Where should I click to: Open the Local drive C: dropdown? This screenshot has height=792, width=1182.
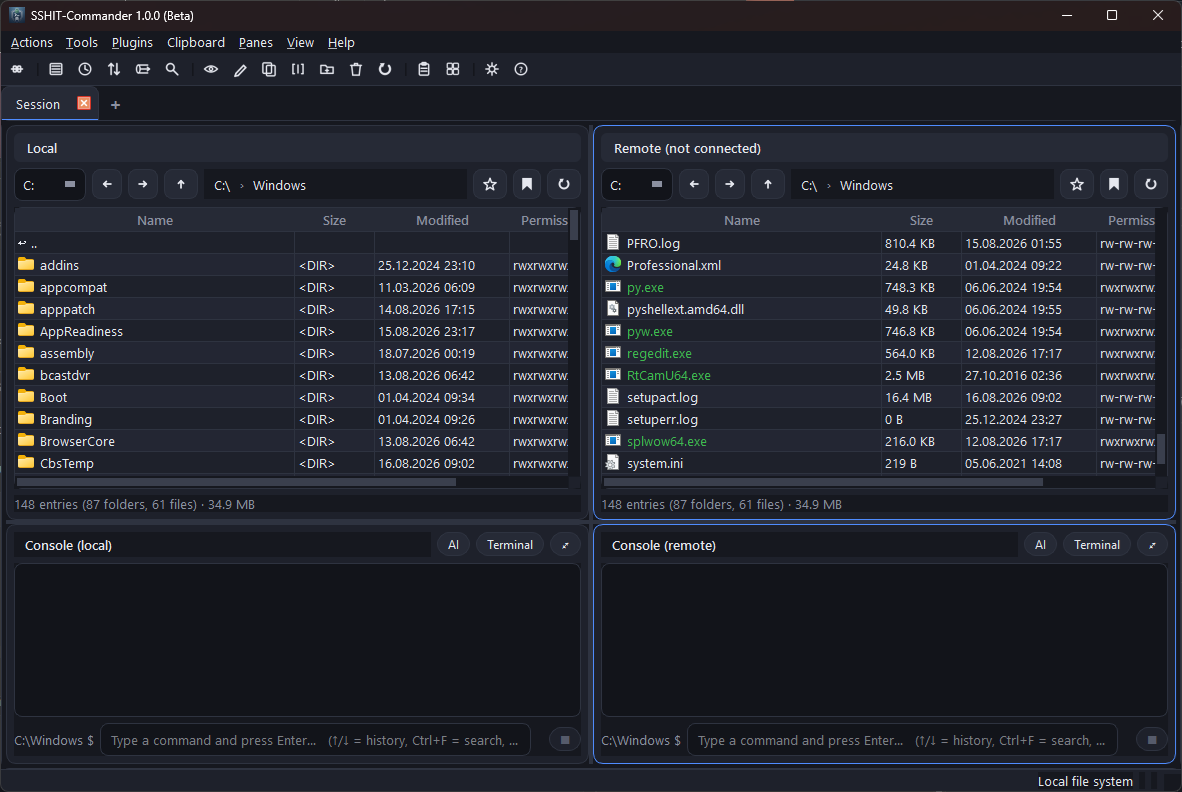tap(49, 185)
